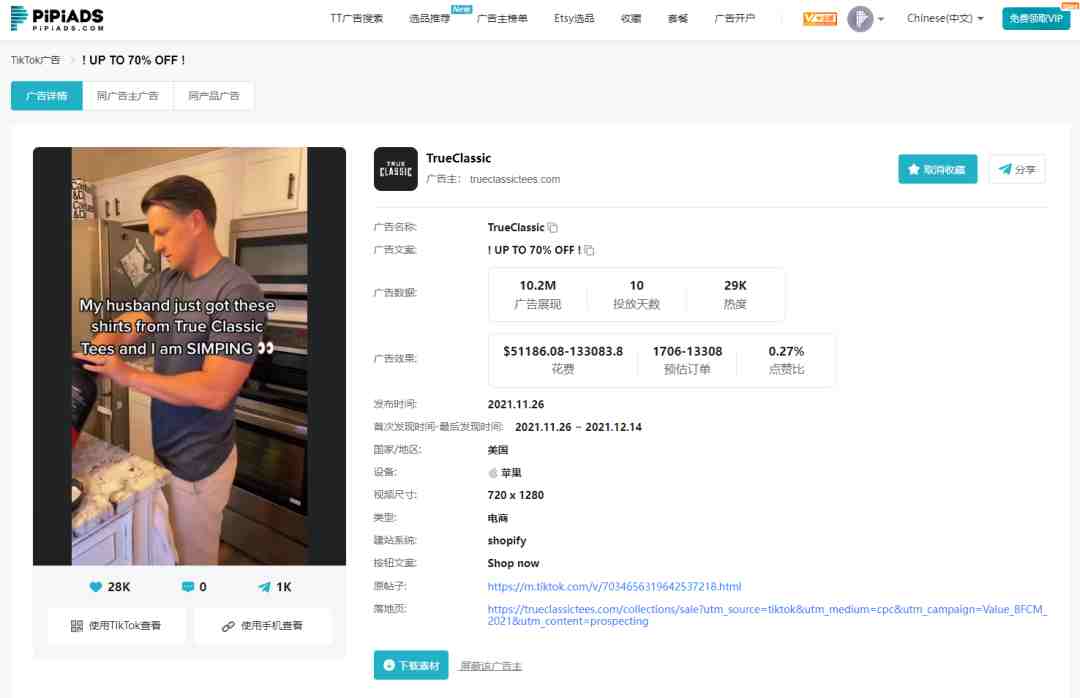Viewport: 1080px width, 698px height.
Task: Open the 收藏 menu item
Action: tap(631, 19)
